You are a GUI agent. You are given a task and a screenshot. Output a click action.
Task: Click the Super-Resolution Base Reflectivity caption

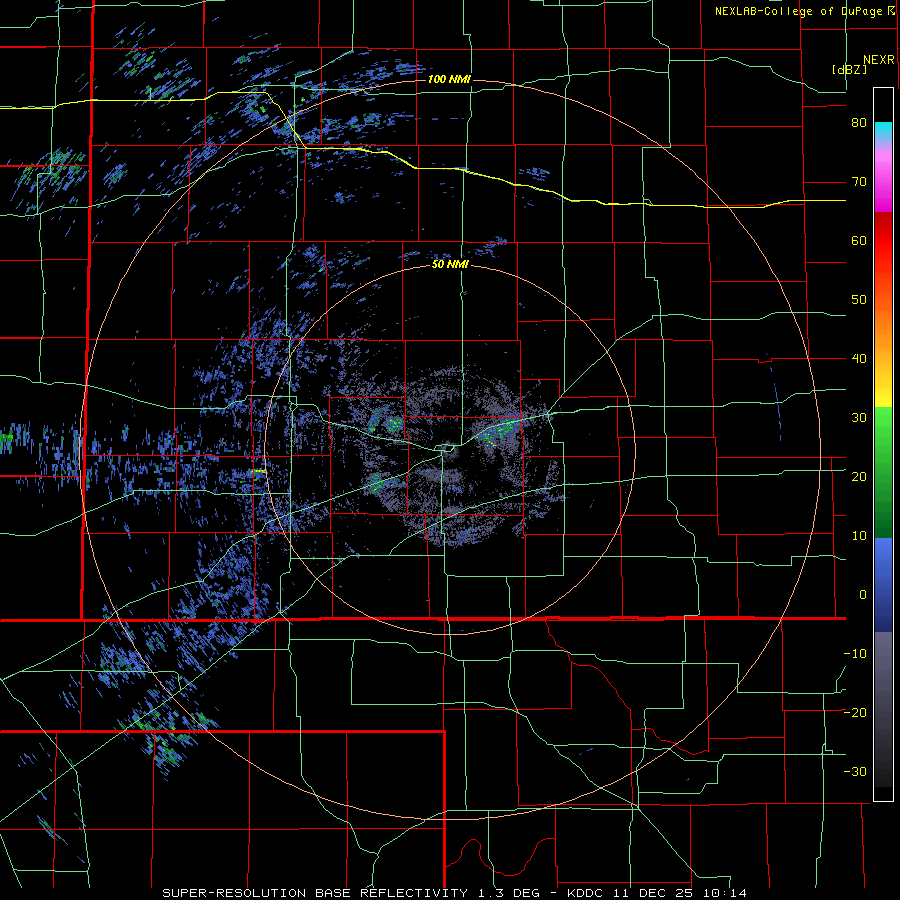coord(455,893)
